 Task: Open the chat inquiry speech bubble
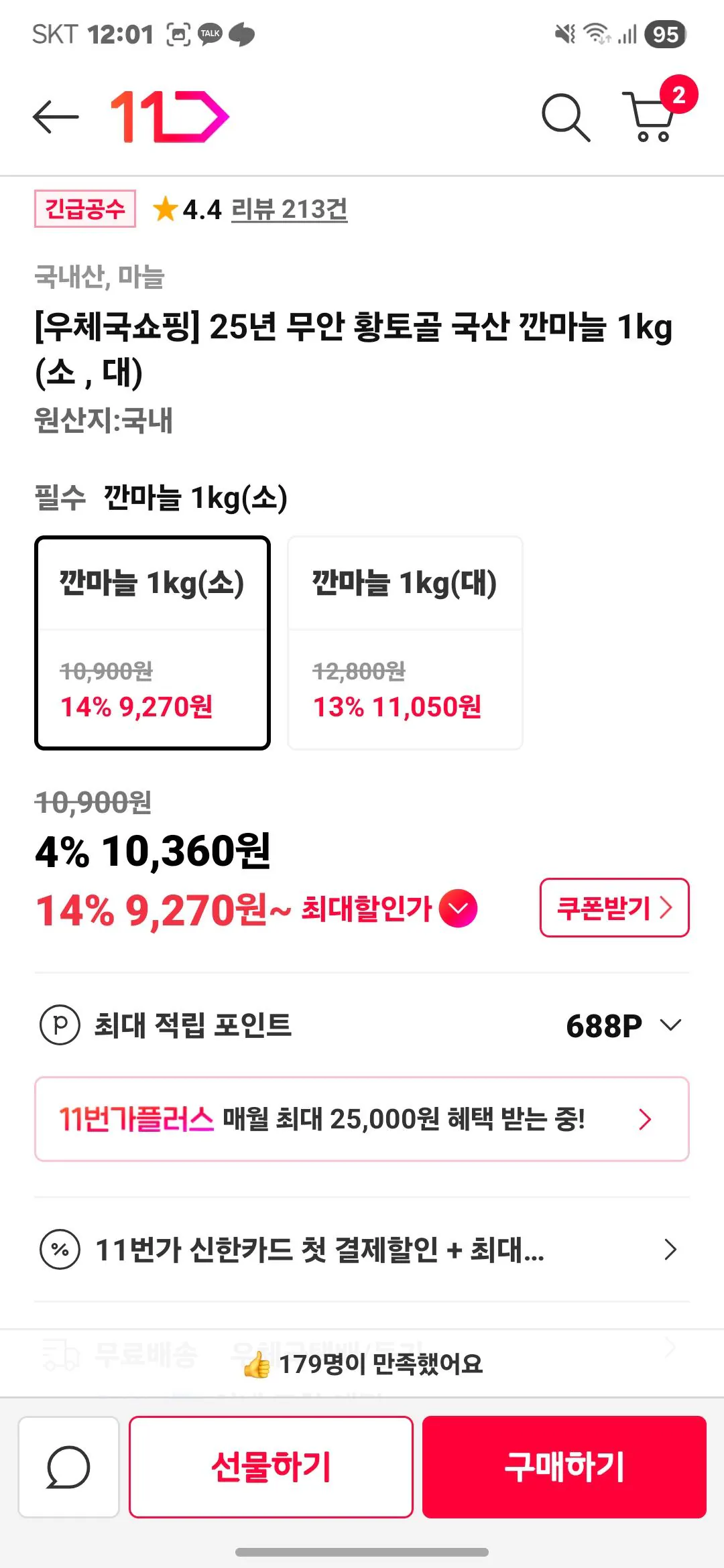(x=68, y=1467)
